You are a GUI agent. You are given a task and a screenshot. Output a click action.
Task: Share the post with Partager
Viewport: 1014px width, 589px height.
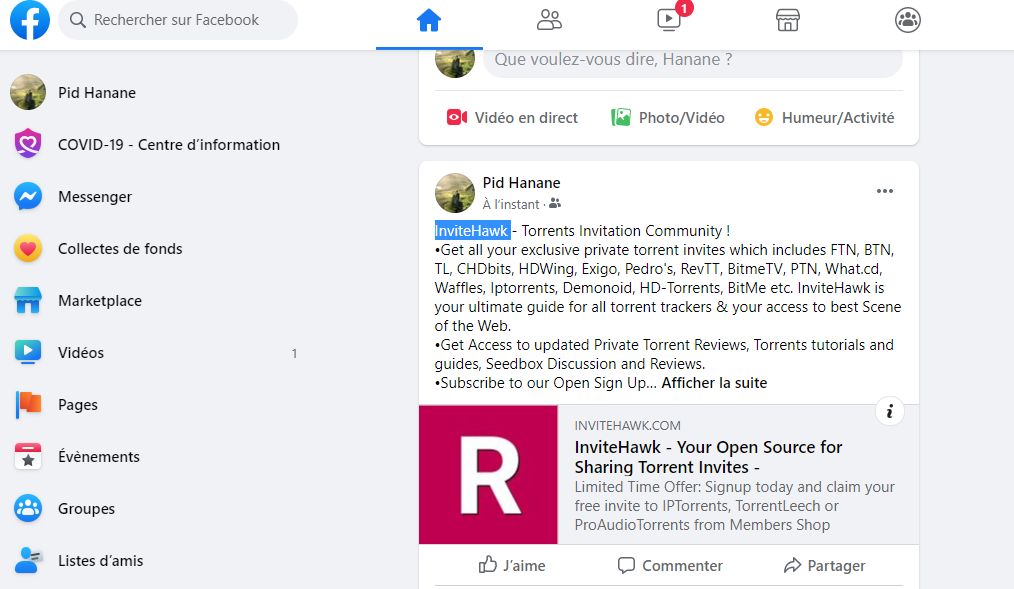(825, 566)
